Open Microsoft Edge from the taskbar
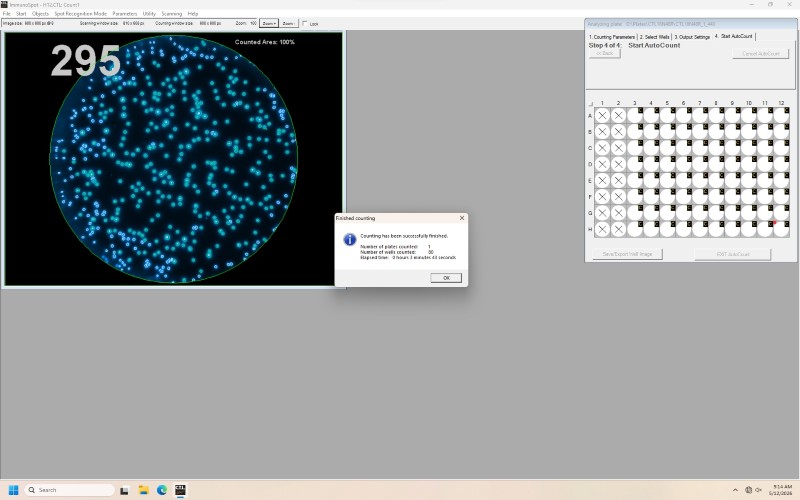The height and width of the screenshot is (500, 800). click(x=162, y=490)
